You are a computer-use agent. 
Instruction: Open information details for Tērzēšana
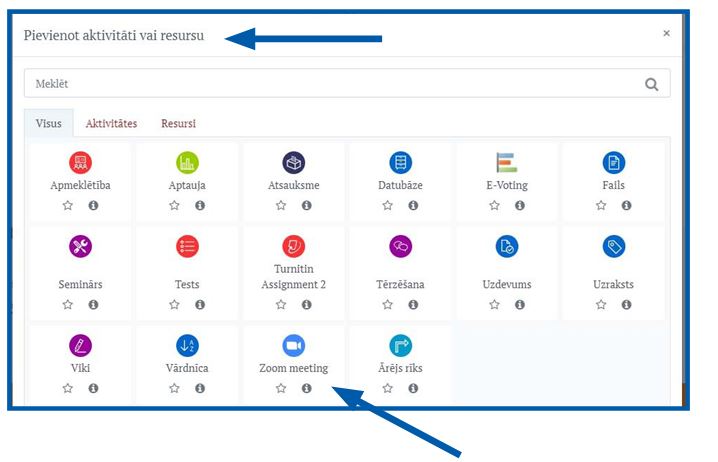point(413,305)
